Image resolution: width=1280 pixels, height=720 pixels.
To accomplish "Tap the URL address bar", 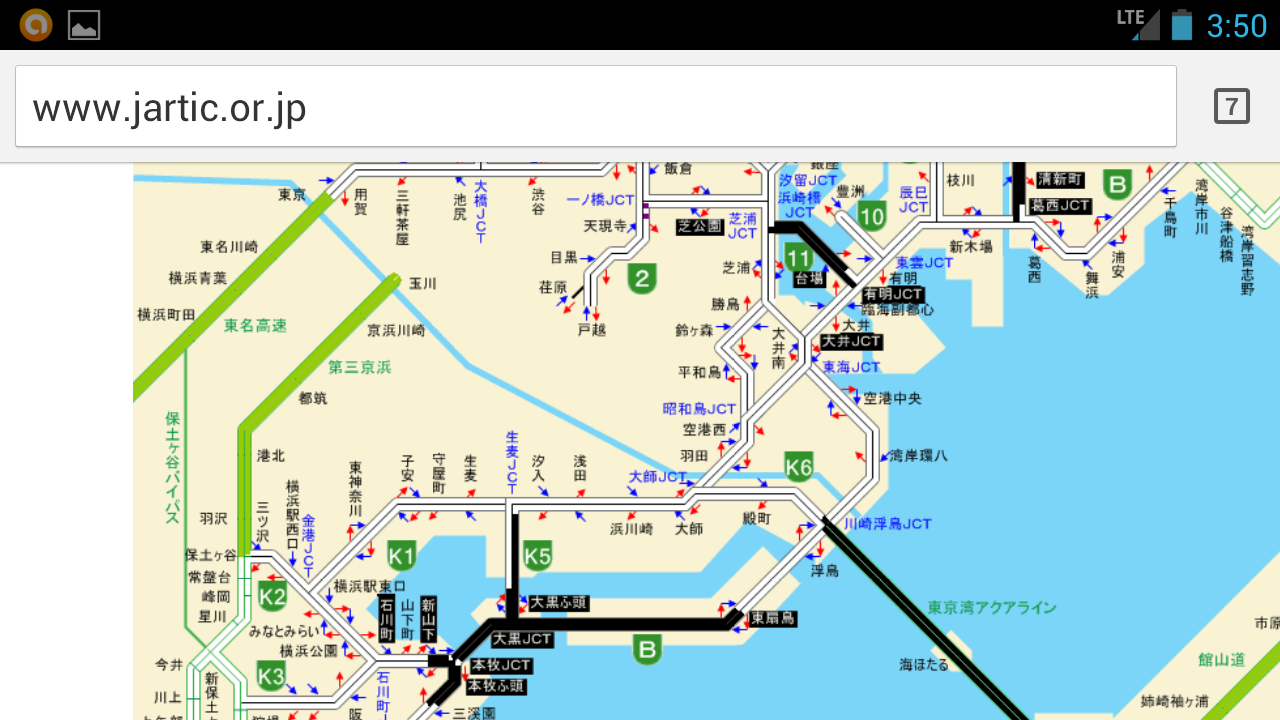I will 595,107.
